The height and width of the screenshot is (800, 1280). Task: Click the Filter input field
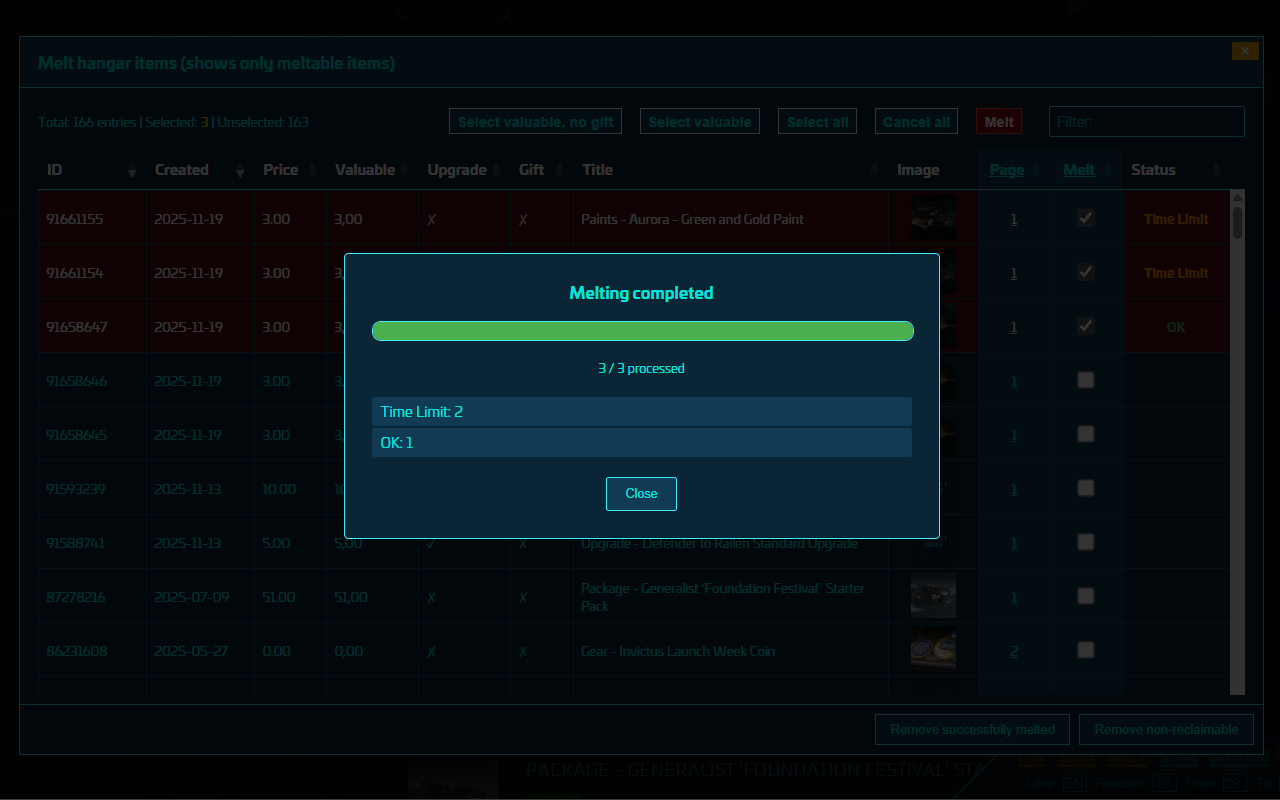coord(1147,122)
